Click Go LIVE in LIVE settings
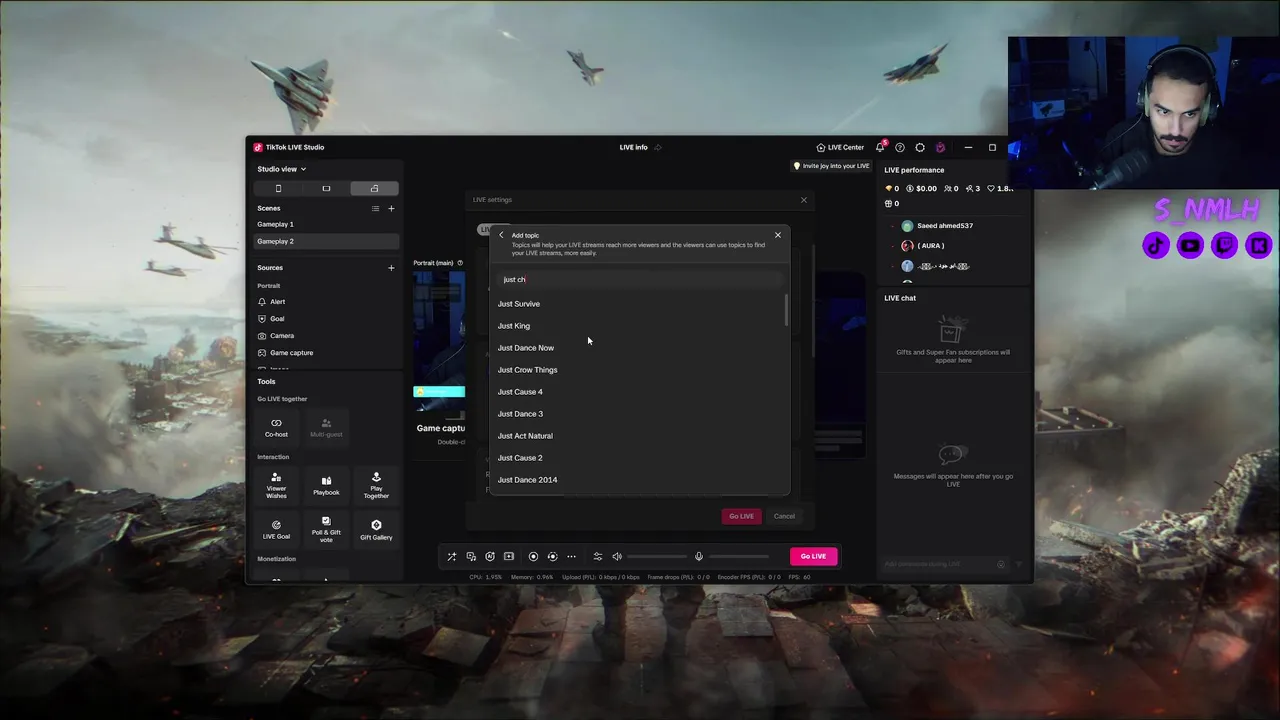 (x=741, y=516)
